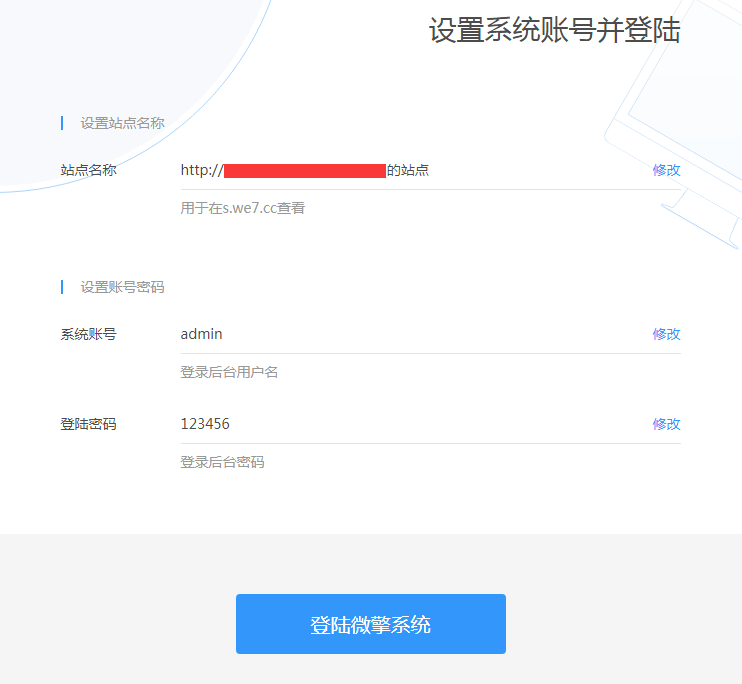Select the admin username field value
This screenshot has height=684, width=742.
[202, 334]
